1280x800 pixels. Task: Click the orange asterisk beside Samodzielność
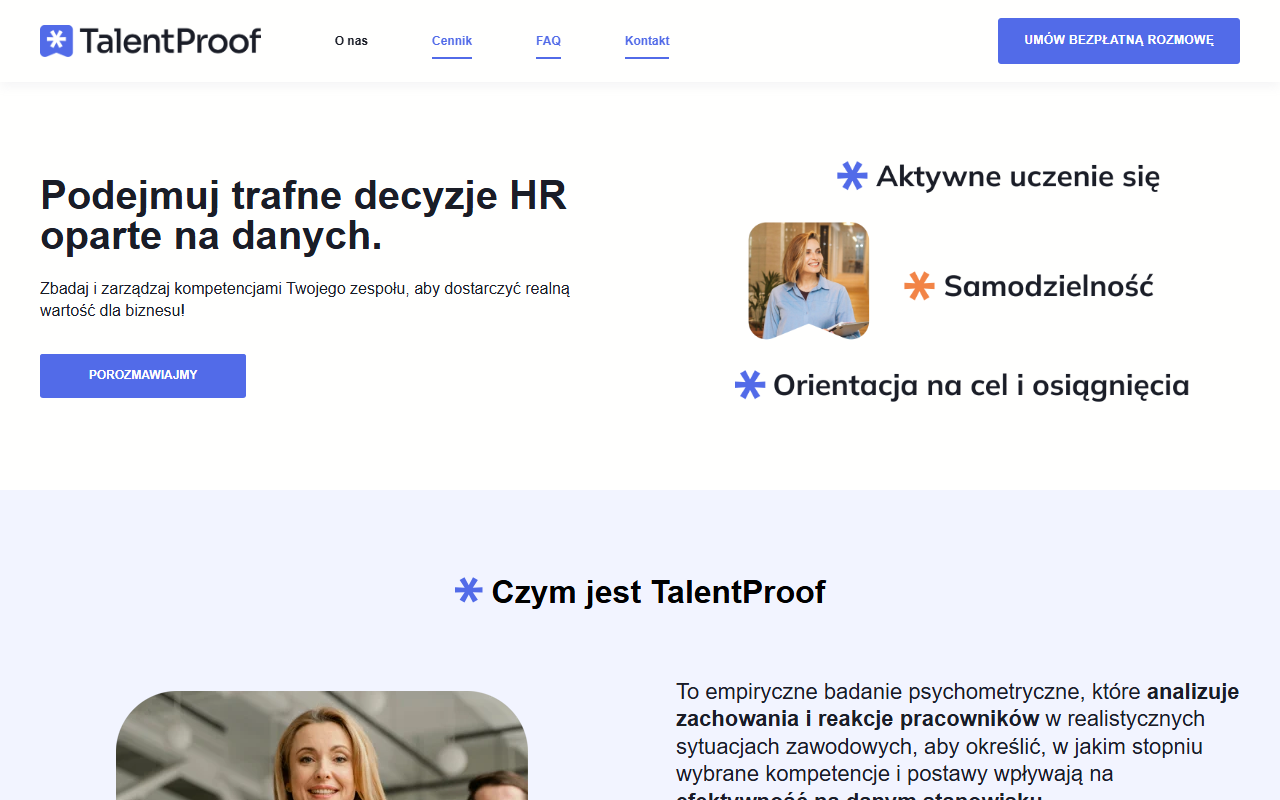pos(919,286)
